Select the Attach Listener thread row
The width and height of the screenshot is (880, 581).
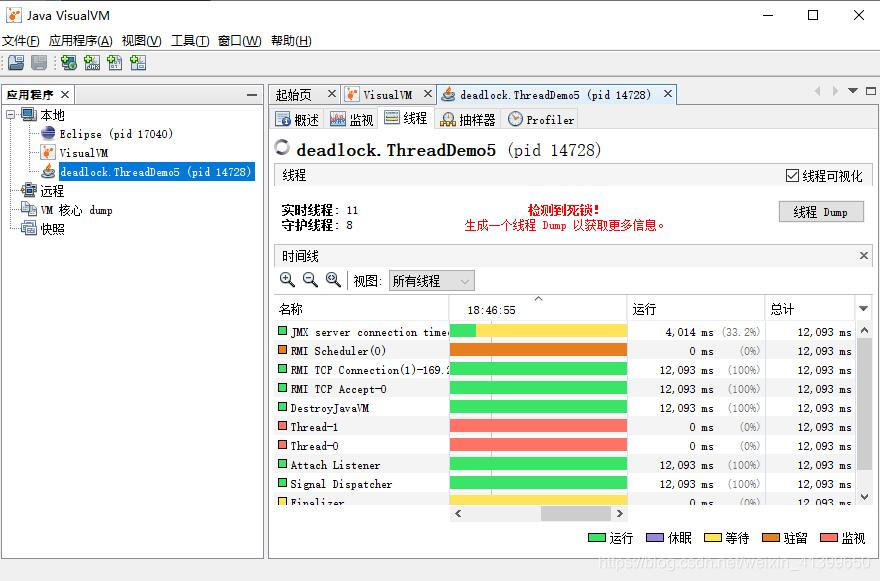pyautogui.click(x=565, y=465)
